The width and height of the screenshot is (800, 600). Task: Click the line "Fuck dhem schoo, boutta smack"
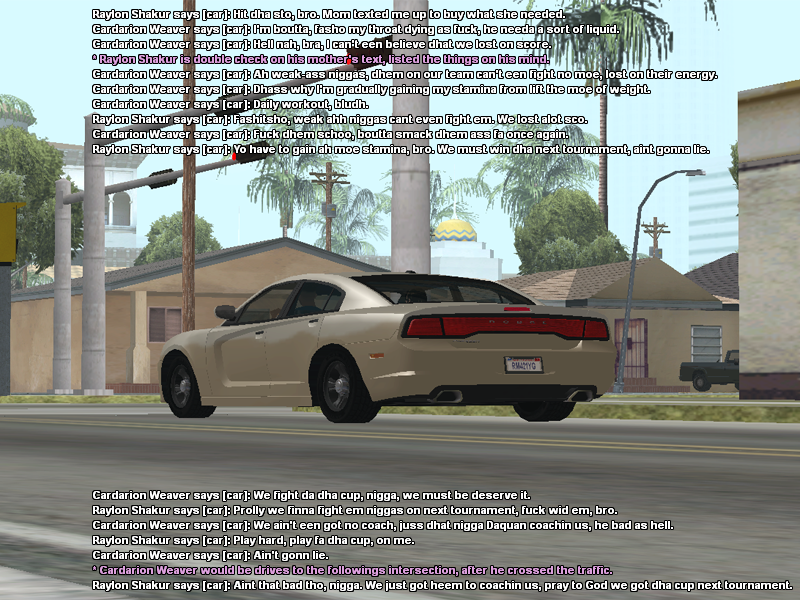[x=330, y=134]
